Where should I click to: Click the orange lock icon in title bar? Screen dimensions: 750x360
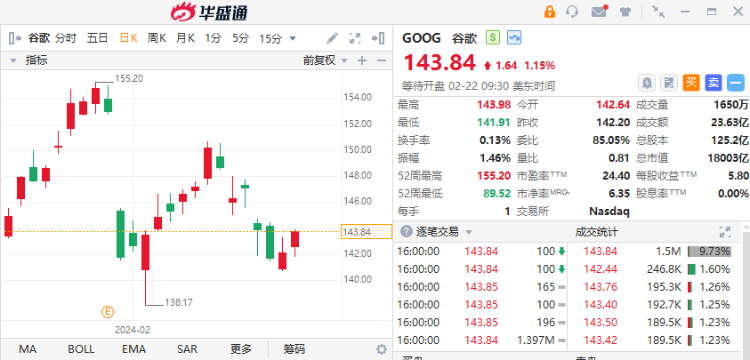coord(550,11)
